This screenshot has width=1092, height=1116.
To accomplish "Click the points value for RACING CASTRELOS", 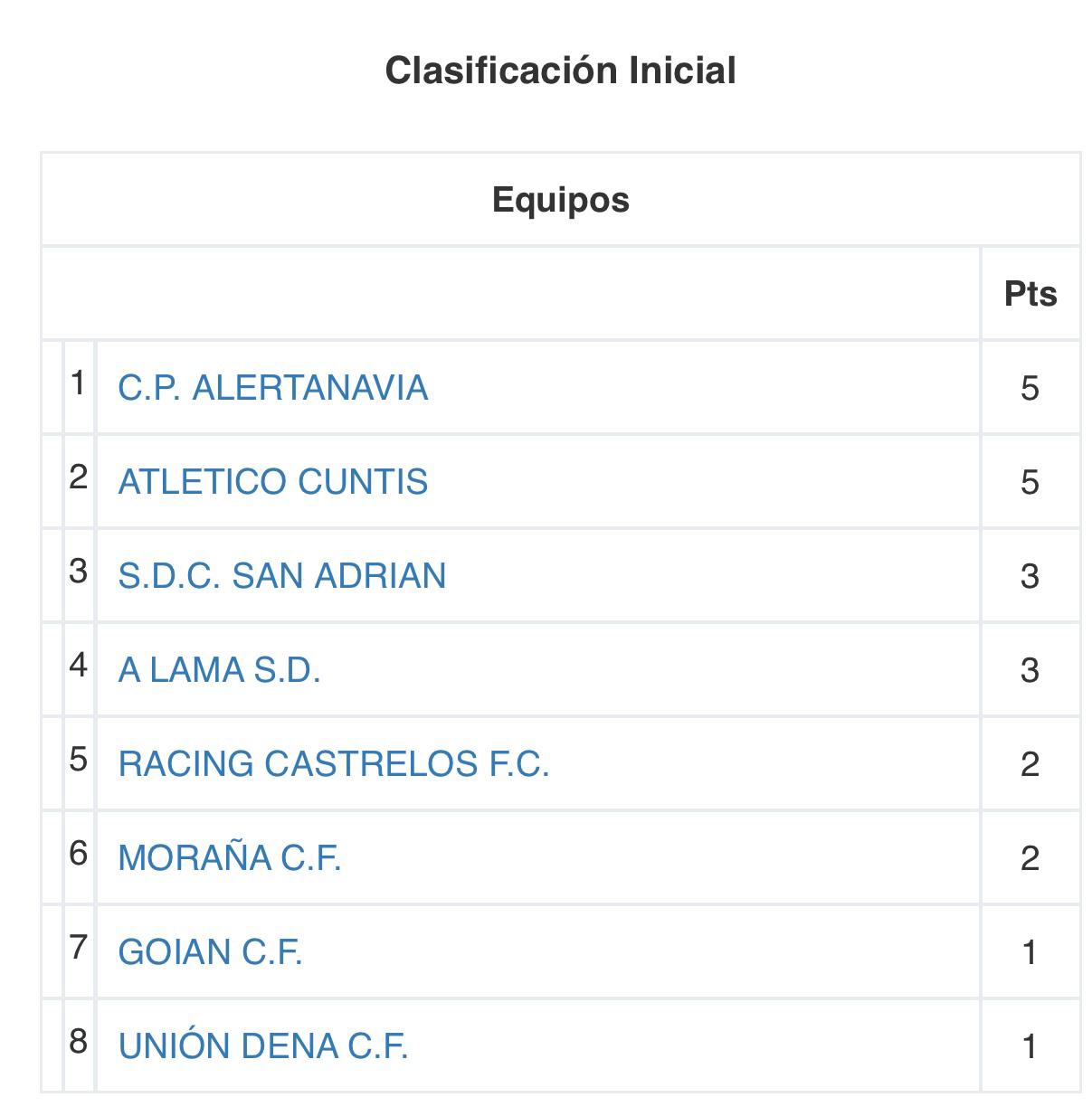I will [1030, 764].
